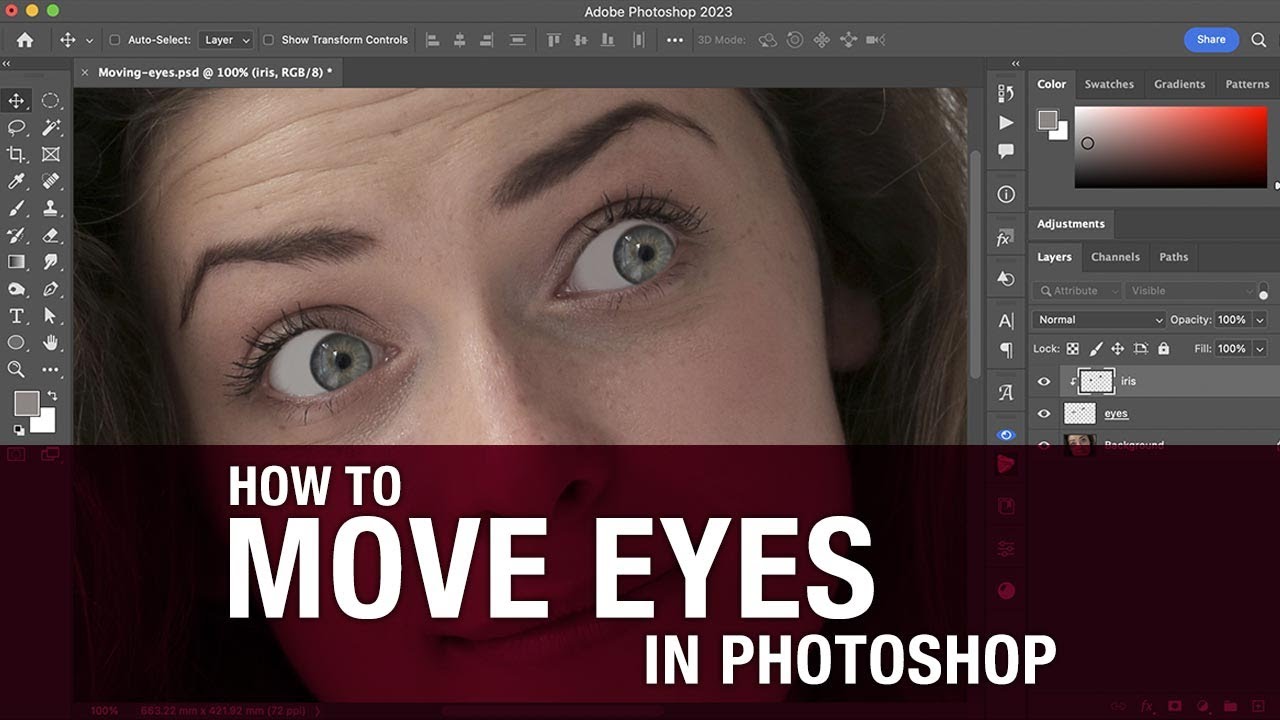Select the Zoom tool
The image size is (1280, 720).
click(x=17, y=370)
